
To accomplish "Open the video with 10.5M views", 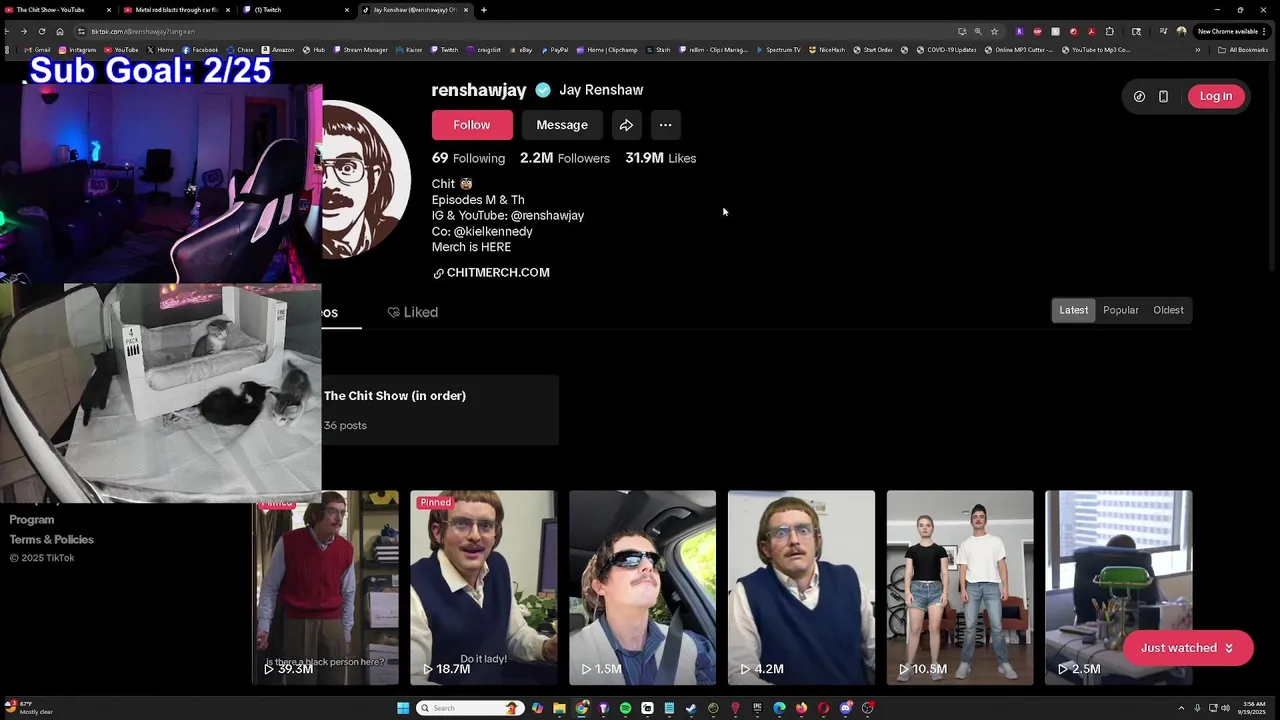I will pyautogui.click(x=960, y=588).
